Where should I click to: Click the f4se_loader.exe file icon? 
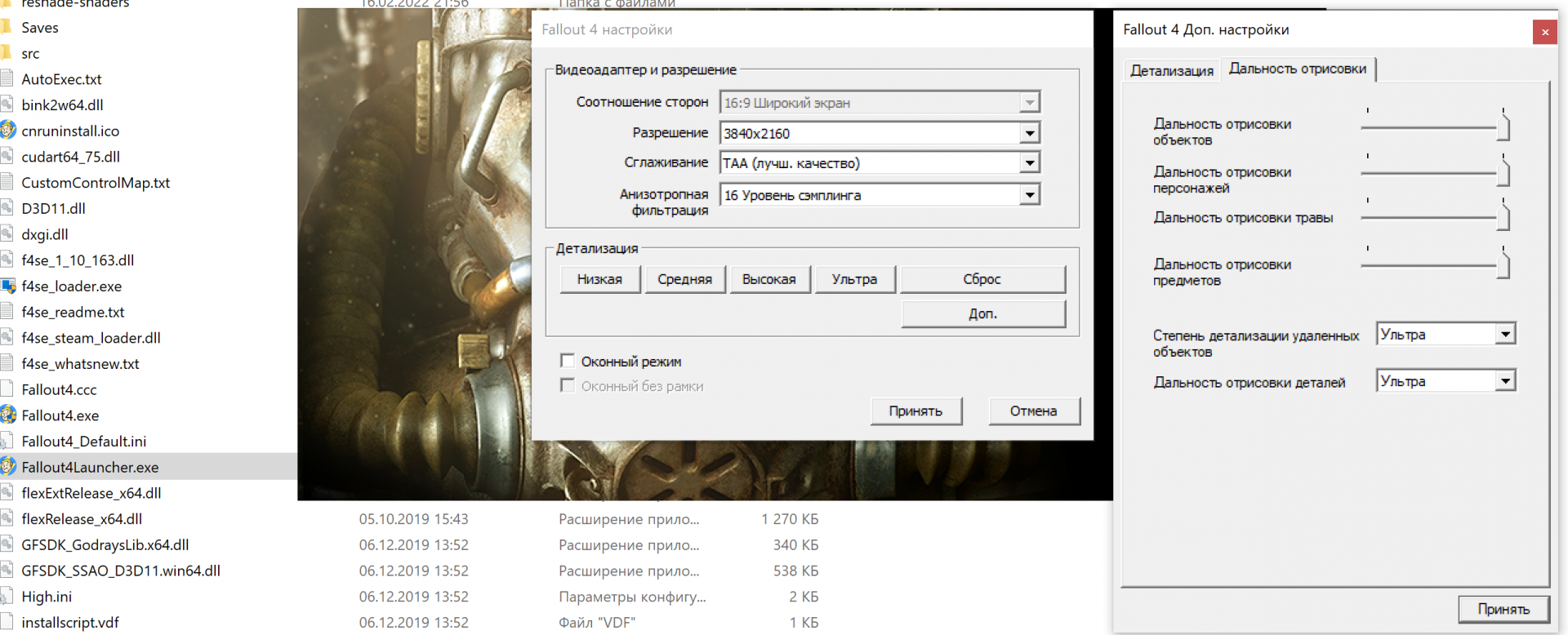coord(8,286)
